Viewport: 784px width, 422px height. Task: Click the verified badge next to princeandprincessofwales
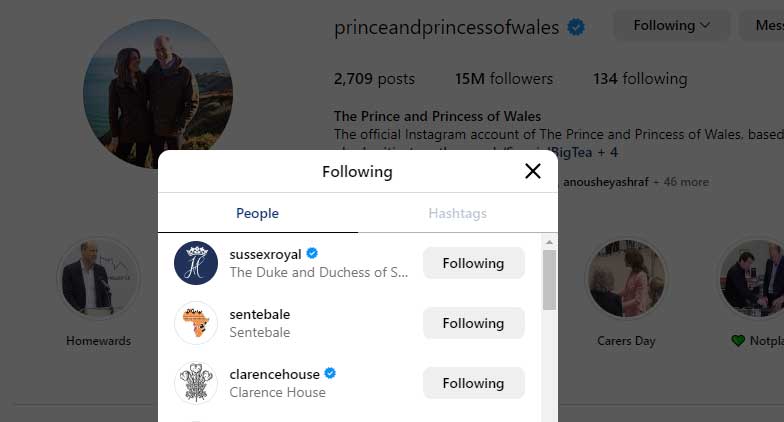(576, 27)
